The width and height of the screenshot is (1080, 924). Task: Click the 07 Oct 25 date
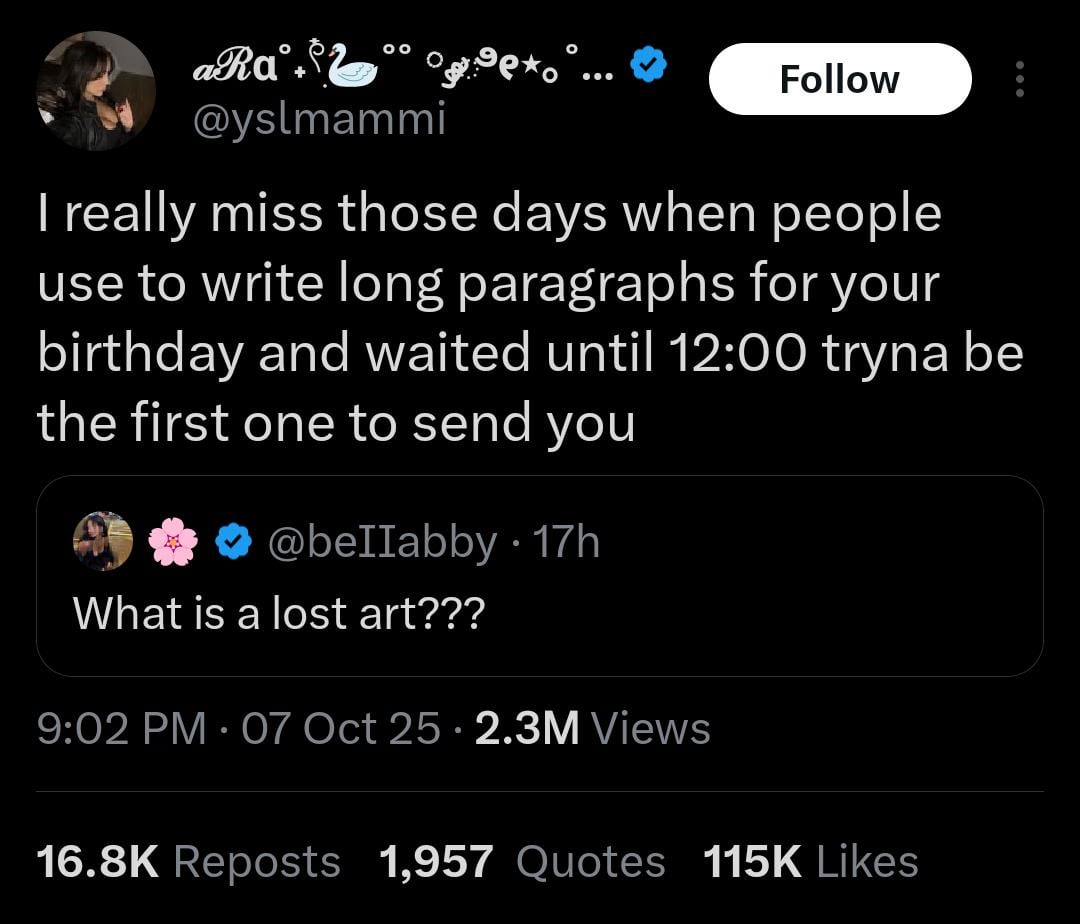tap(340, 729)
